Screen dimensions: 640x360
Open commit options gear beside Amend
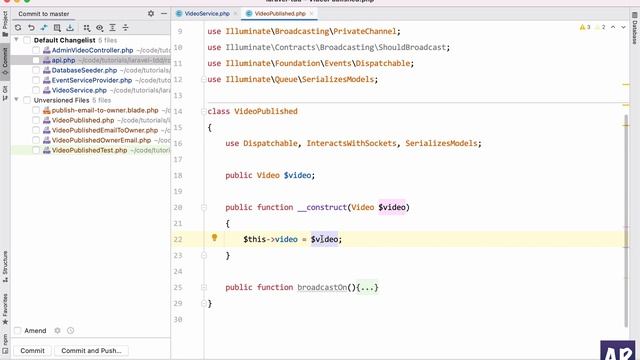pyautogui.click(x=58, y=331)
